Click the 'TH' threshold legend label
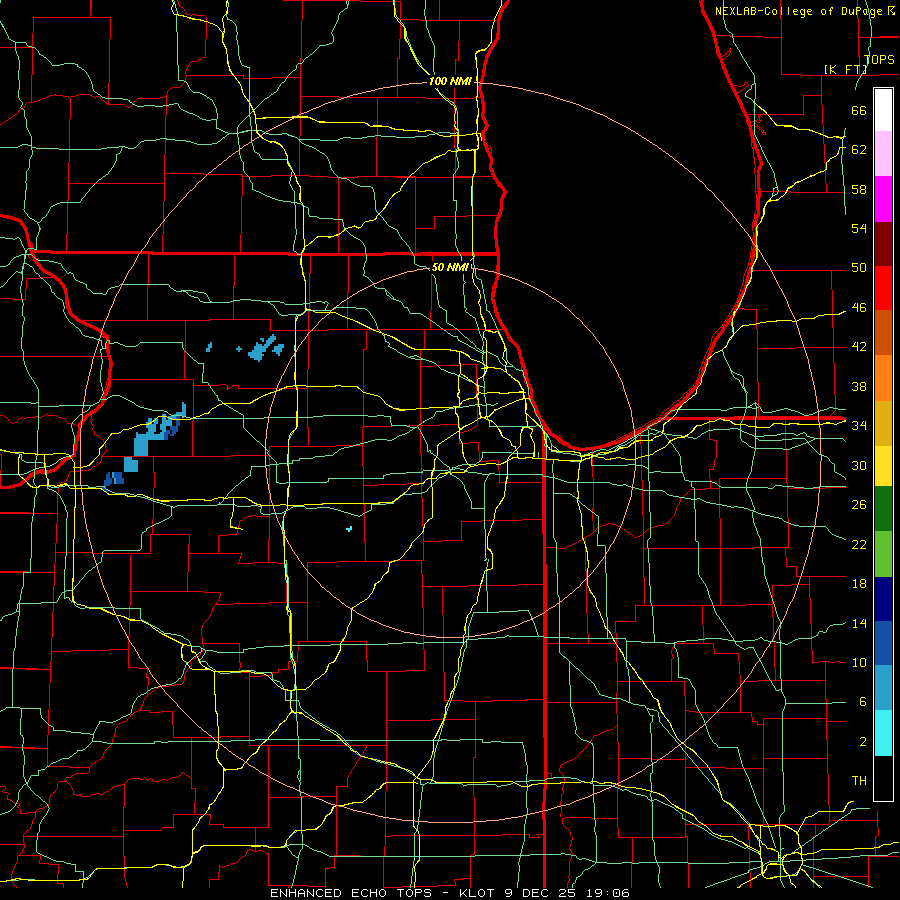Image resolution: width=900 pixels, height=900 pixels. pyautogui.click(x=859, y=781)
